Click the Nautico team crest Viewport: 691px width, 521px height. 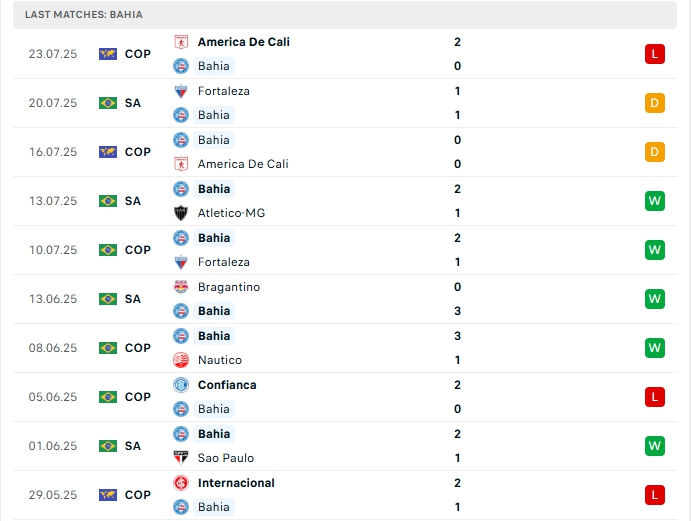181,360
